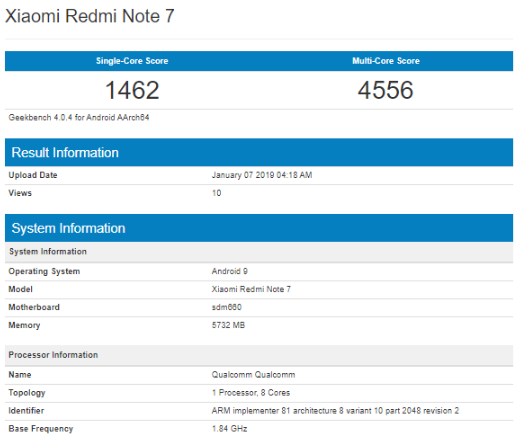Select the Android 9 value

(x=230, y=271)
